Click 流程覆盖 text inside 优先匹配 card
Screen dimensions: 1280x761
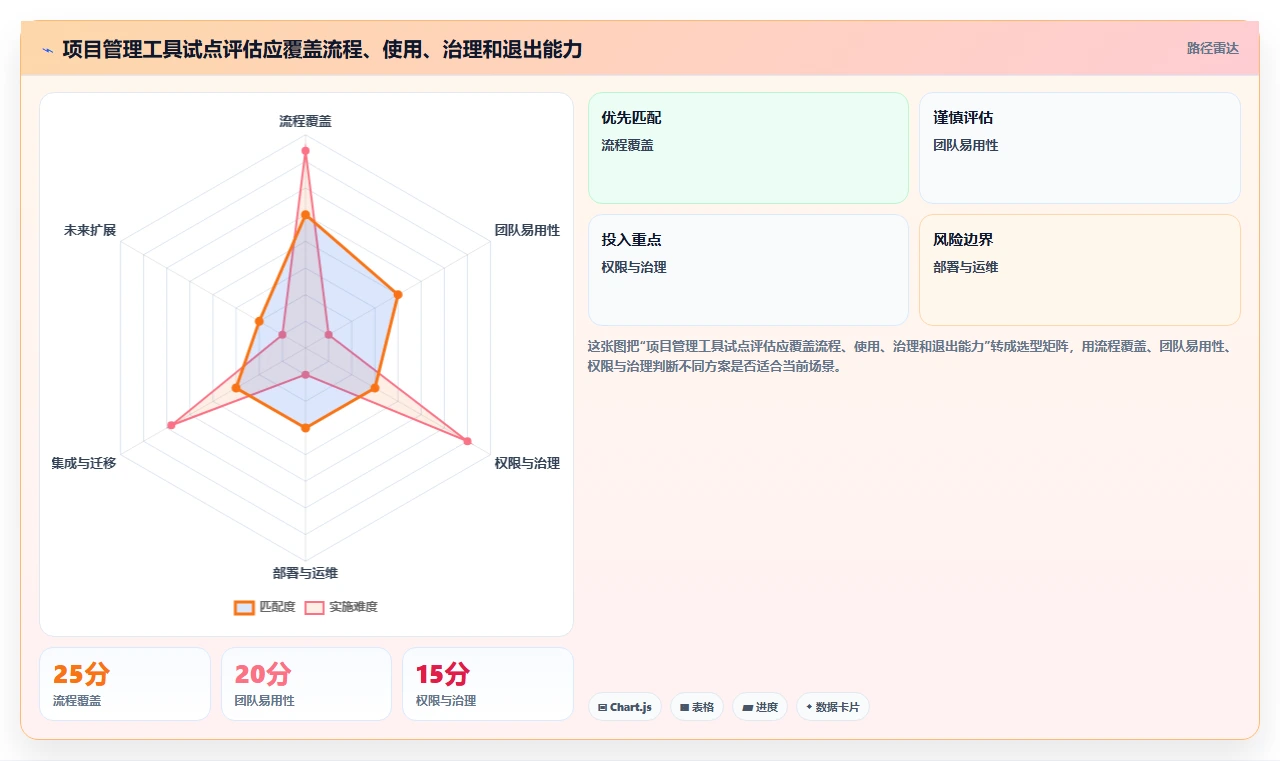pos(628,145)
